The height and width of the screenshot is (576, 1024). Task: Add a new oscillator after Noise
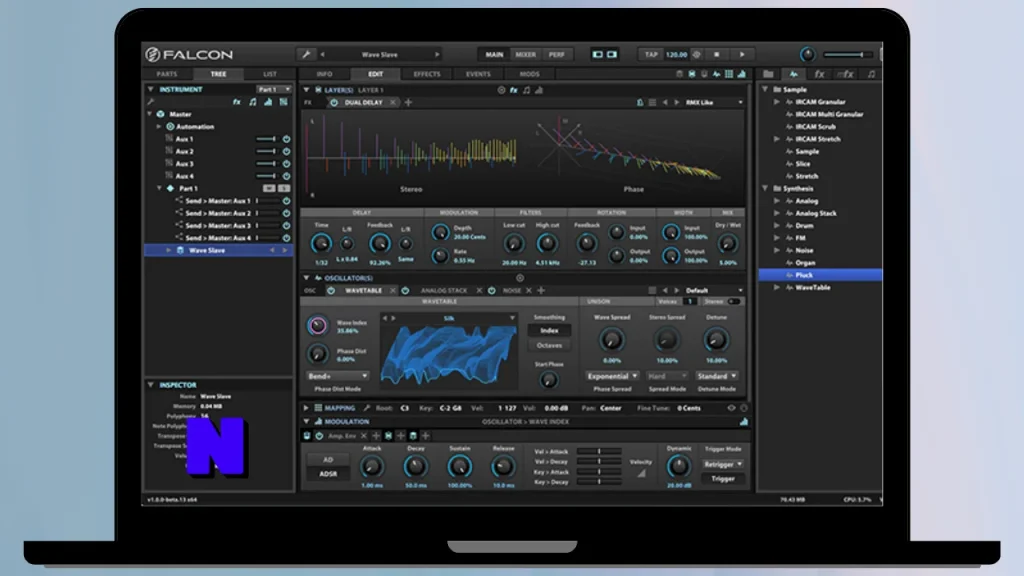(541, 291)
